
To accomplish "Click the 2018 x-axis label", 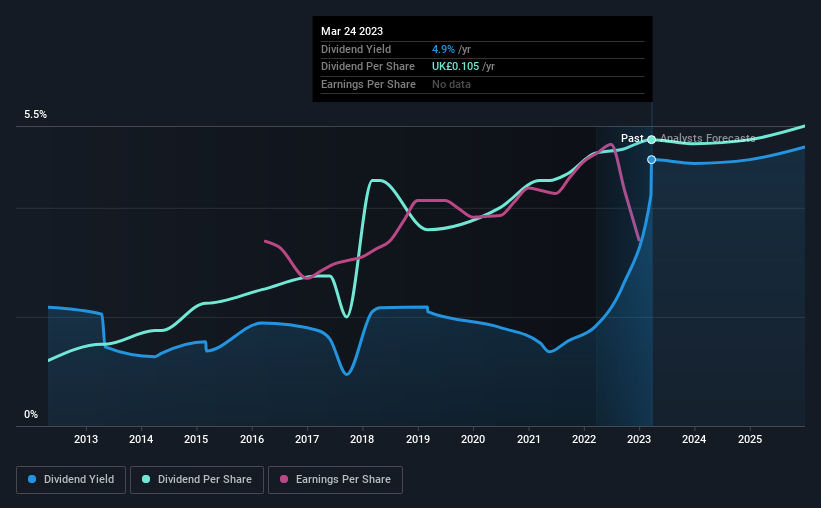I will 362,439.
